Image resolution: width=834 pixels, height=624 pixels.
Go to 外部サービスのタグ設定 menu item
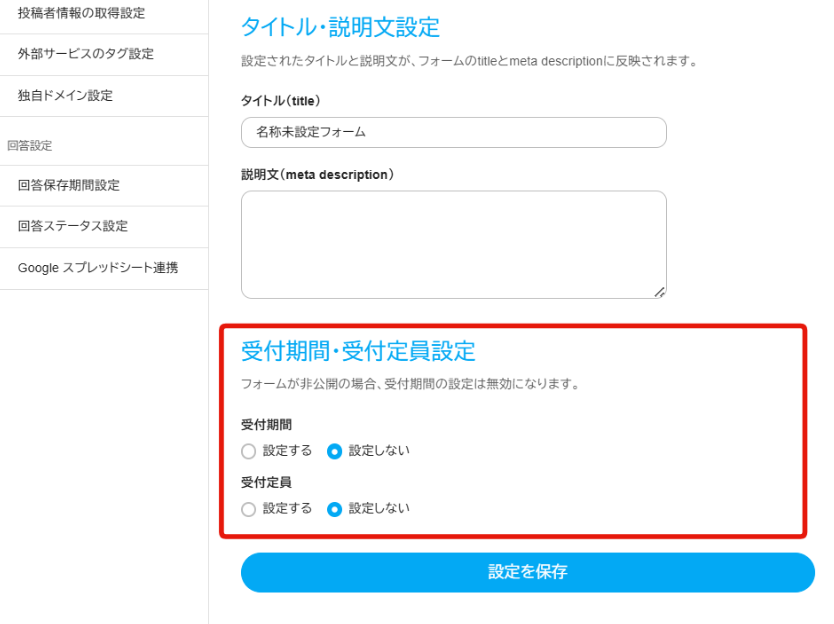pyautogui.click(x=86, y=54)
